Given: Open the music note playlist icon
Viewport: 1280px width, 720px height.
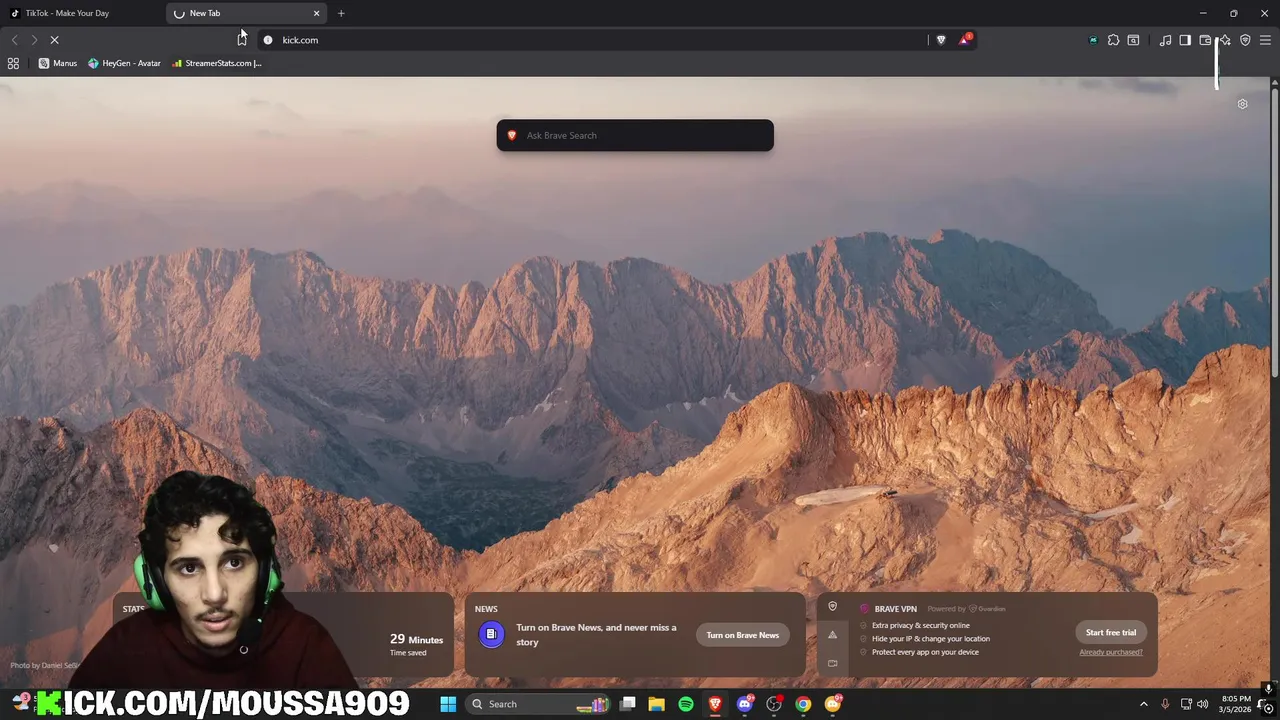Looking at the screenshot, I should 1165,40.
